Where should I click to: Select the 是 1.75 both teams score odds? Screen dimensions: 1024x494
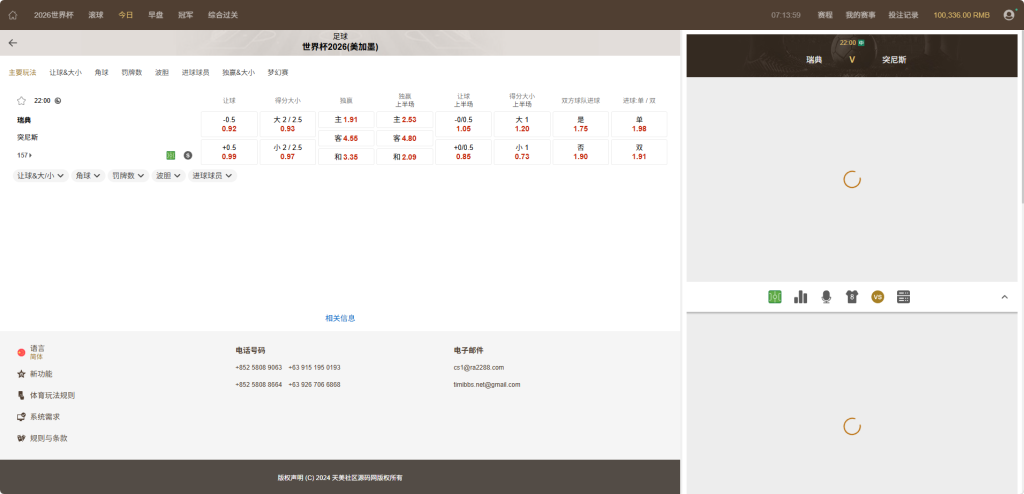click(x=581, y=124)
